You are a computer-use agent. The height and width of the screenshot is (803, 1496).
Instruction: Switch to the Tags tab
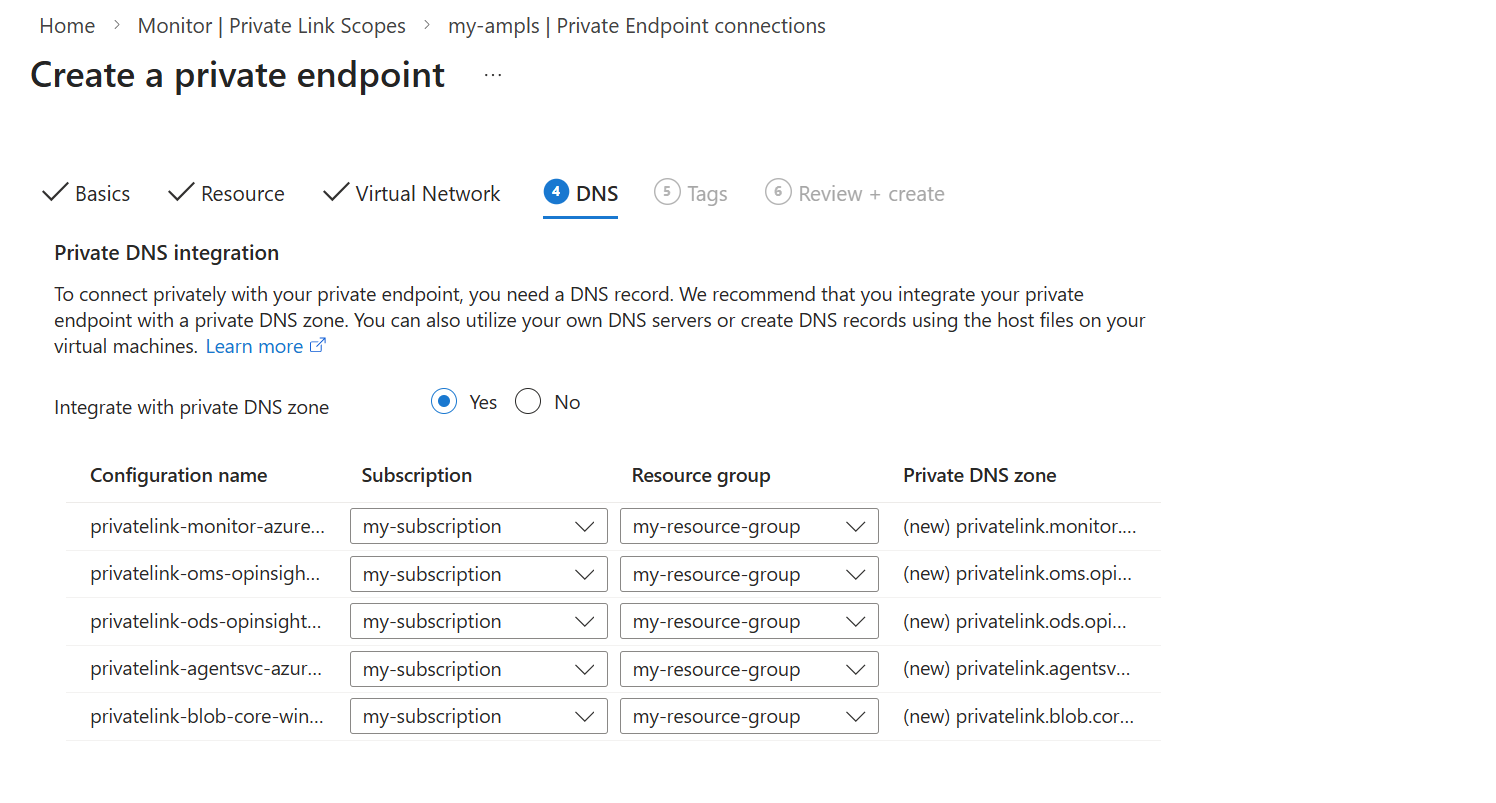pos(707,194)
